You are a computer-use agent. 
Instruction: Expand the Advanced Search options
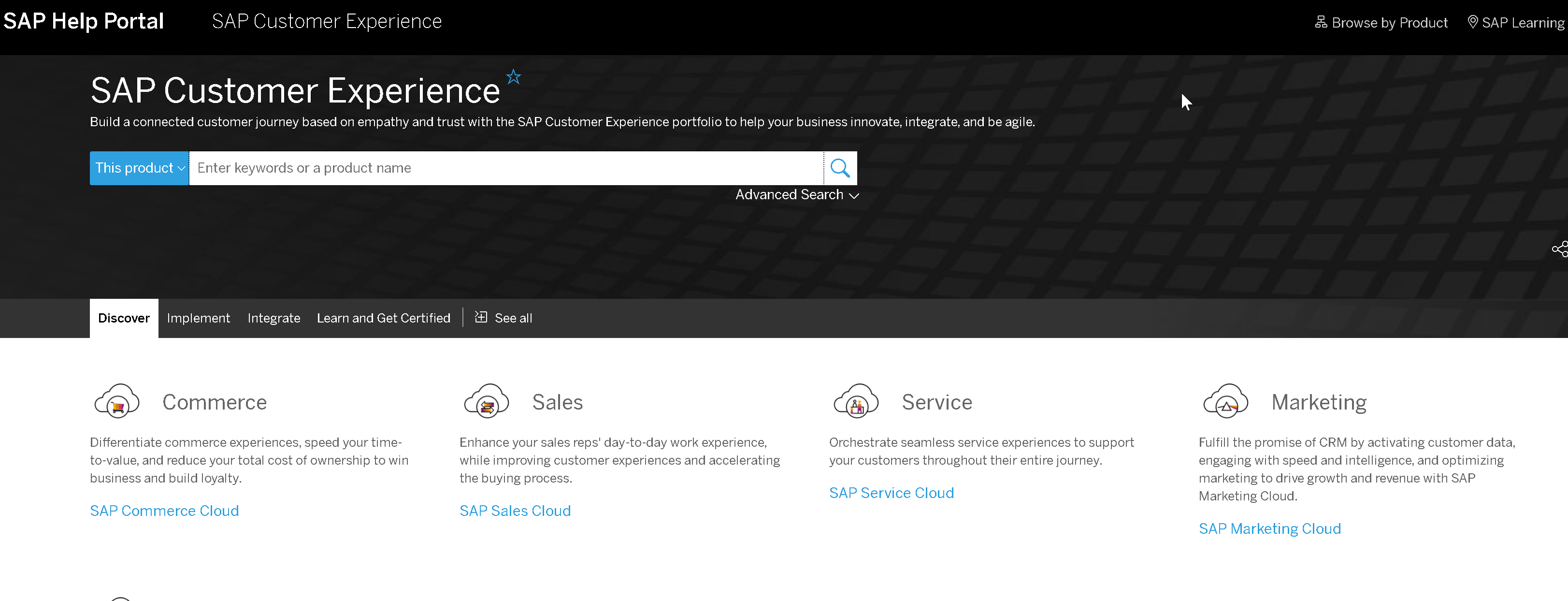(797, 195)
